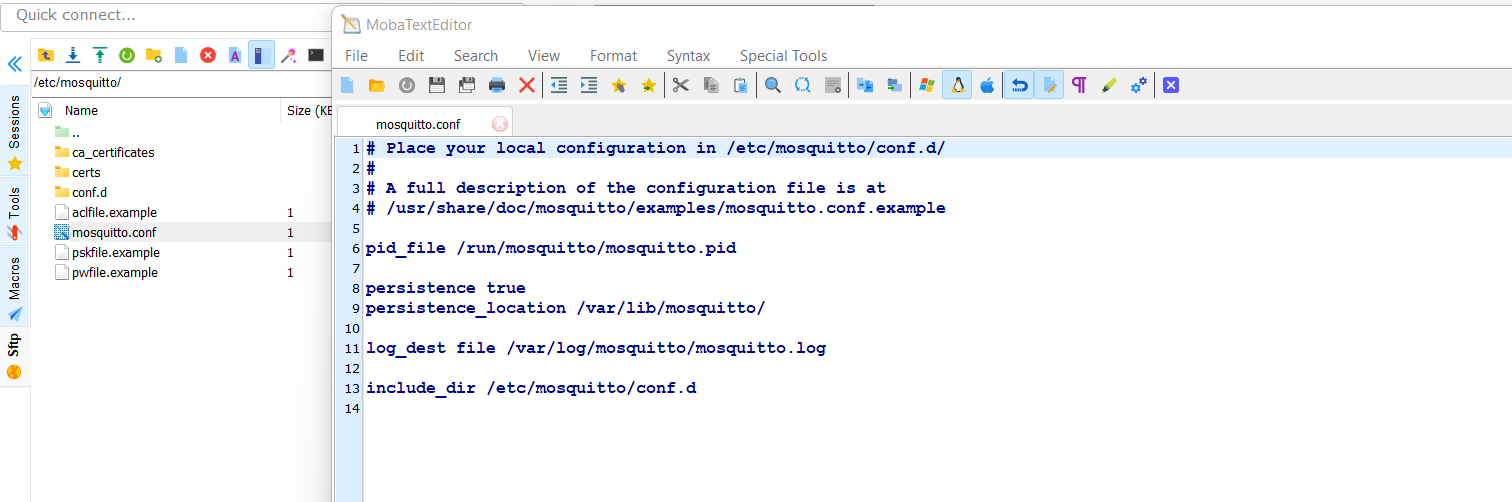Create new folder in SFTP browser
1512x502 pixels.
click(154, 55)
